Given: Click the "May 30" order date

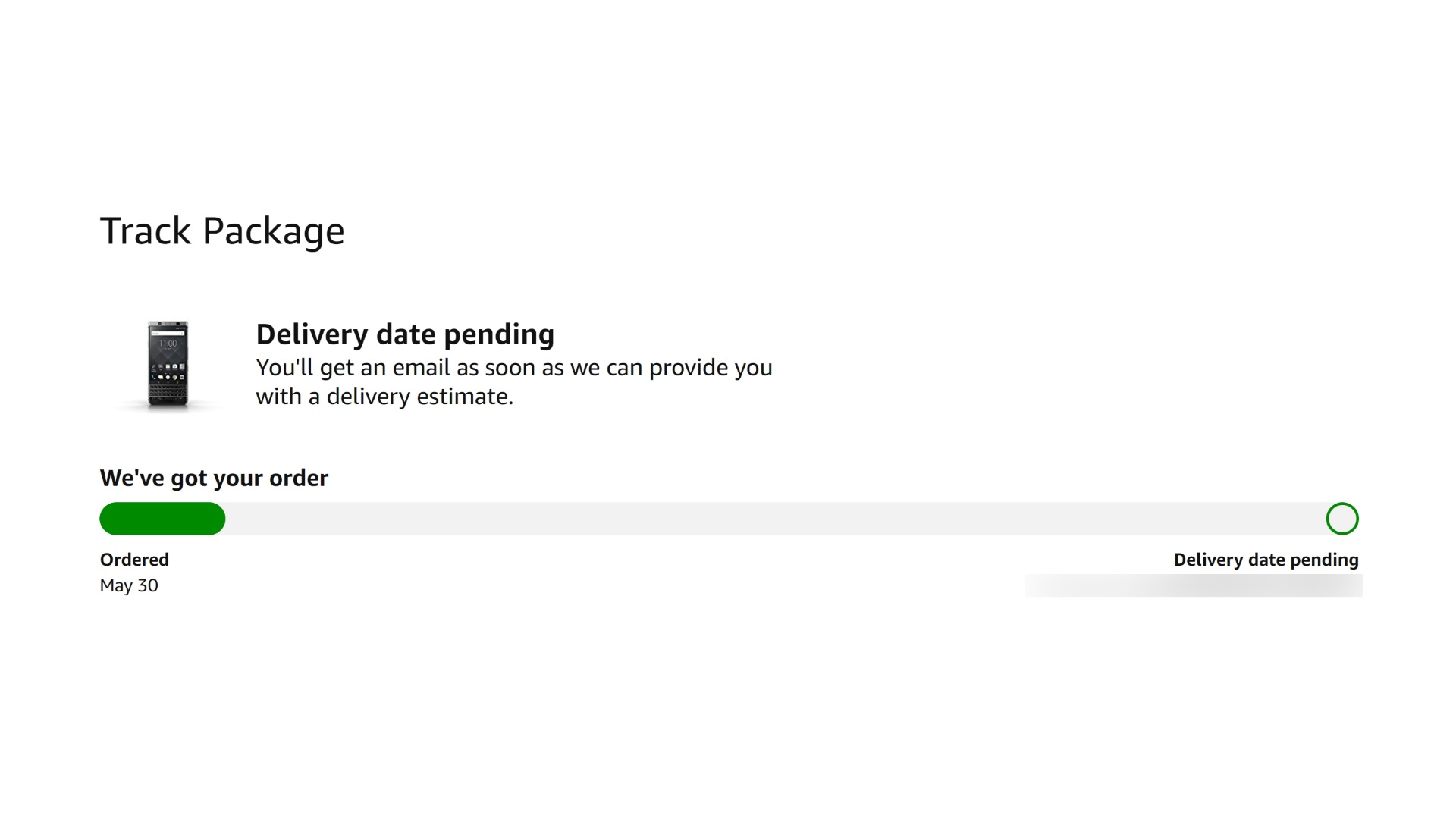Looking at the screenshot, I should tap(129, 585).
